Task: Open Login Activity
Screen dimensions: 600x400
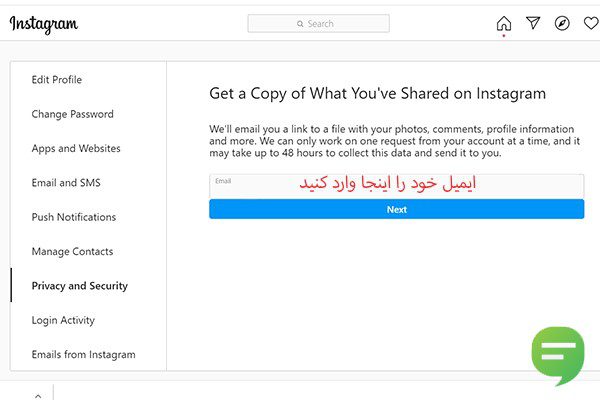Action: coord(63,320)
